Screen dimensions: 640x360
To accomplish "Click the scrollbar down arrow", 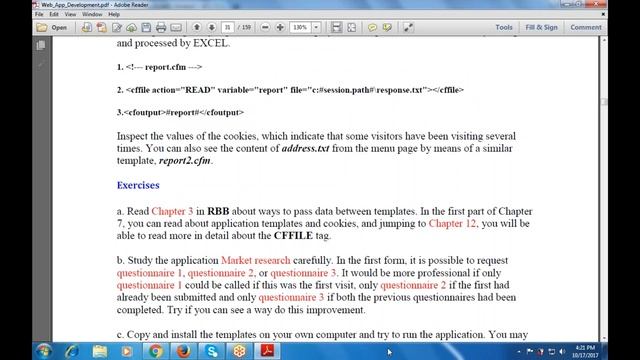I will [x=604, y=338].
